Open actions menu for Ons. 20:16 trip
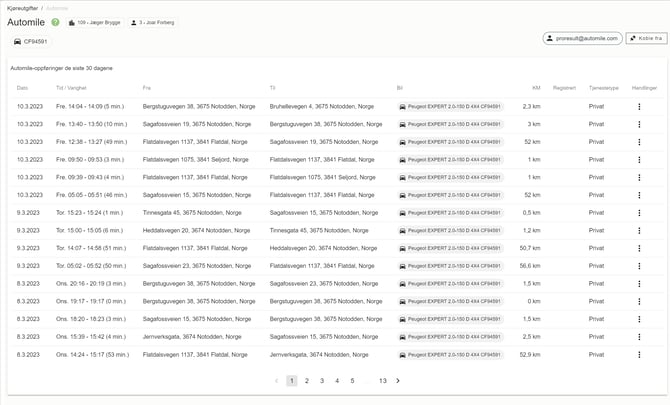Image resolution: width=670 pixels, height=405 pixels. [x=639, y=284]
